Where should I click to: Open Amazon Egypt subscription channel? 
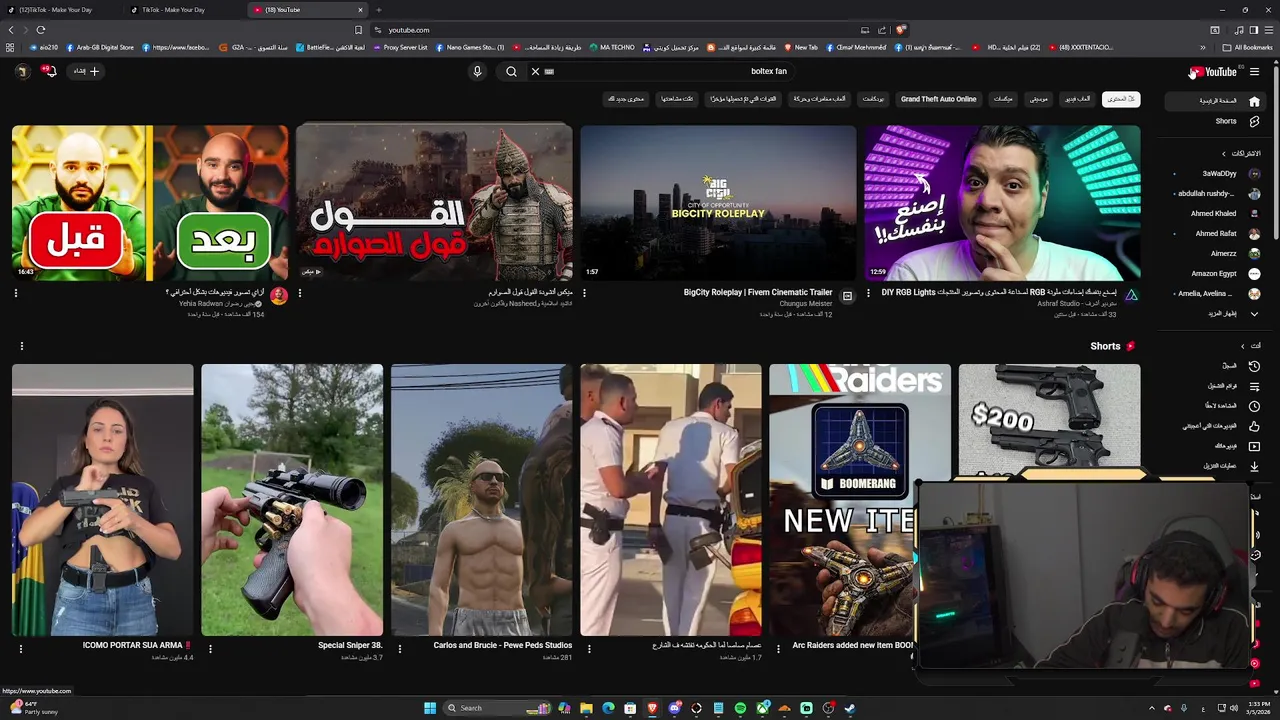pyautogui.click(x=1217, y=274)
